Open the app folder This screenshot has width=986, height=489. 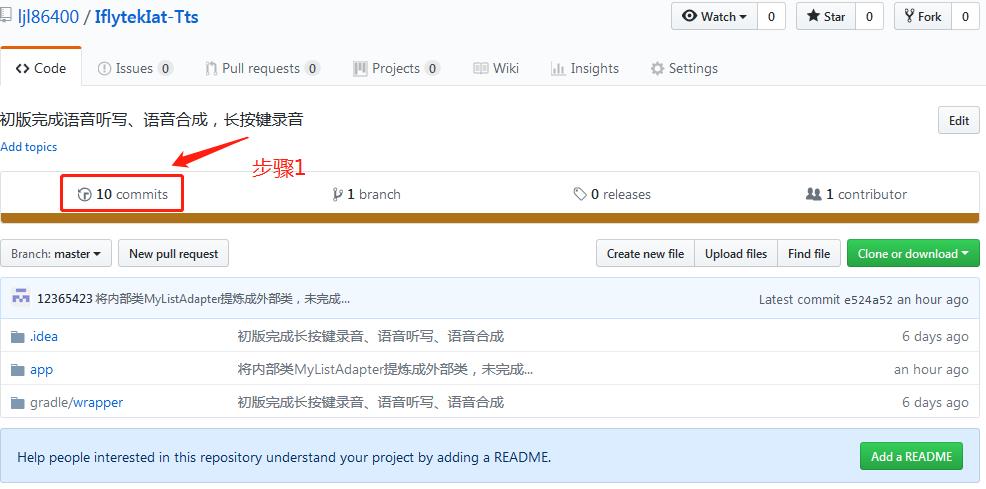tap(42, 370)
